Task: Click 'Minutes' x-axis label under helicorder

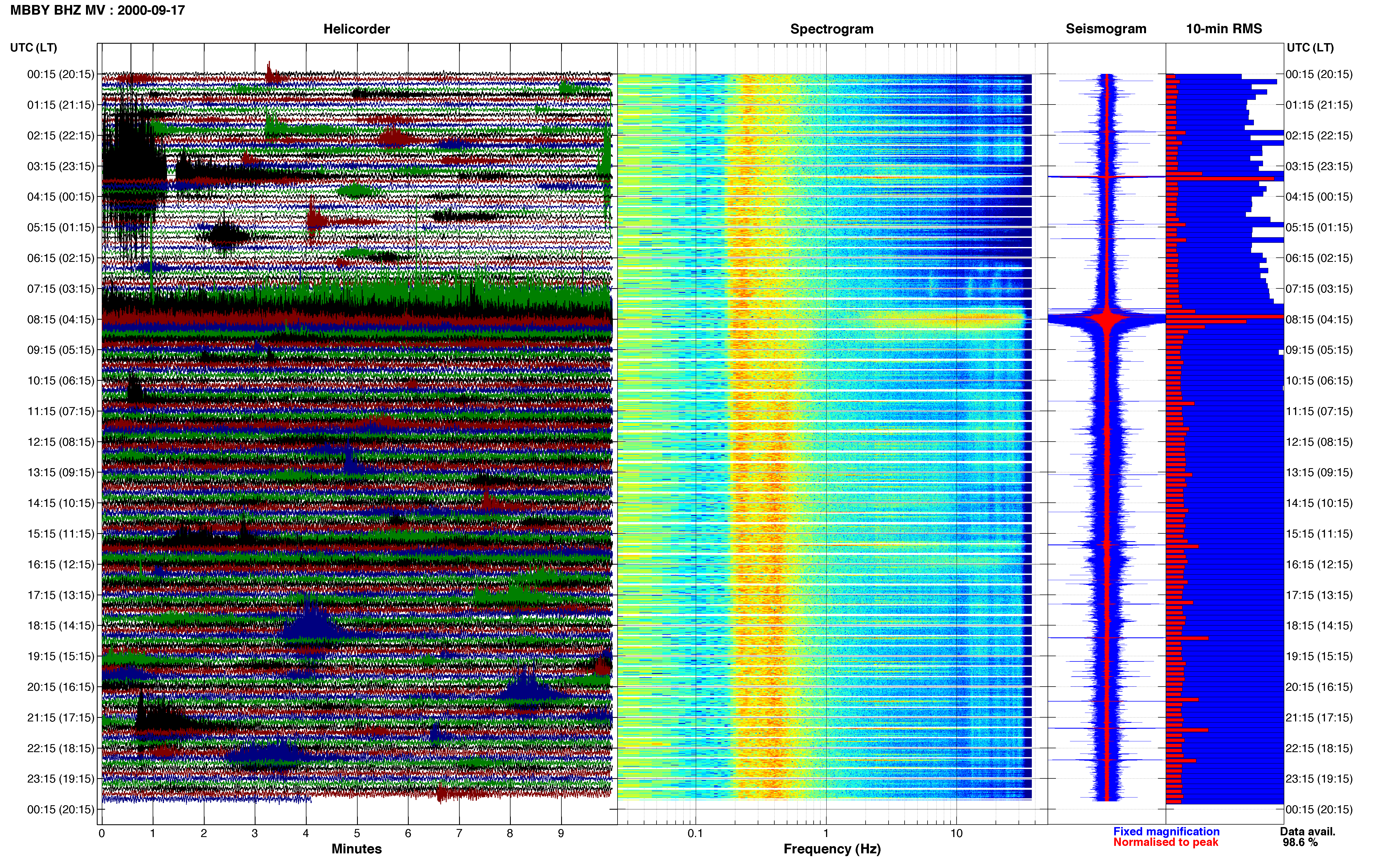Action: point(356,848)
